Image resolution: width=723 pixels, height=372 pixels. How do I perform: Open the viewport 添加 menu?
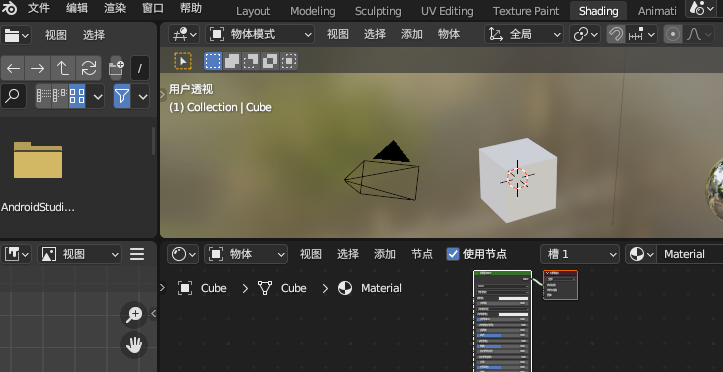411,34
